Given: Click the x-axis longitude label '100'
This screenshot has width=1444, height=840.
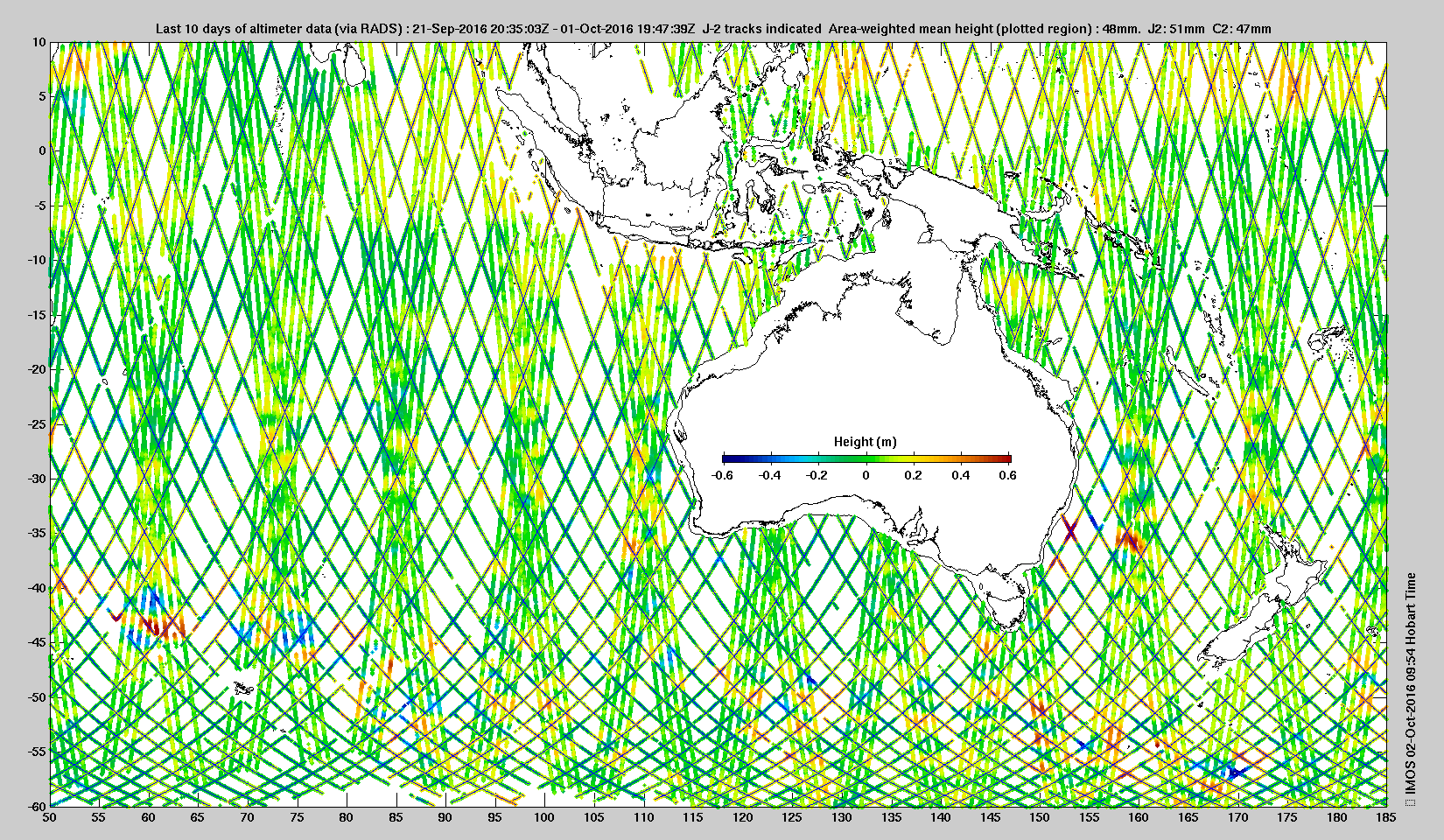Looking at the screenshot, I should [x=544, y=817].
